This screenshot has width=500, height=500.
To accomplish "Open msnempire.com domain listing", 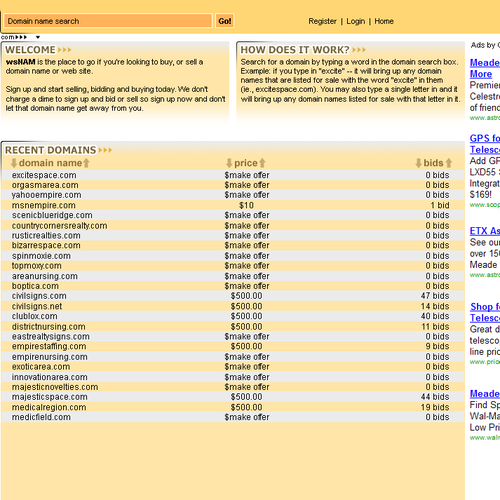I will 44,205.
